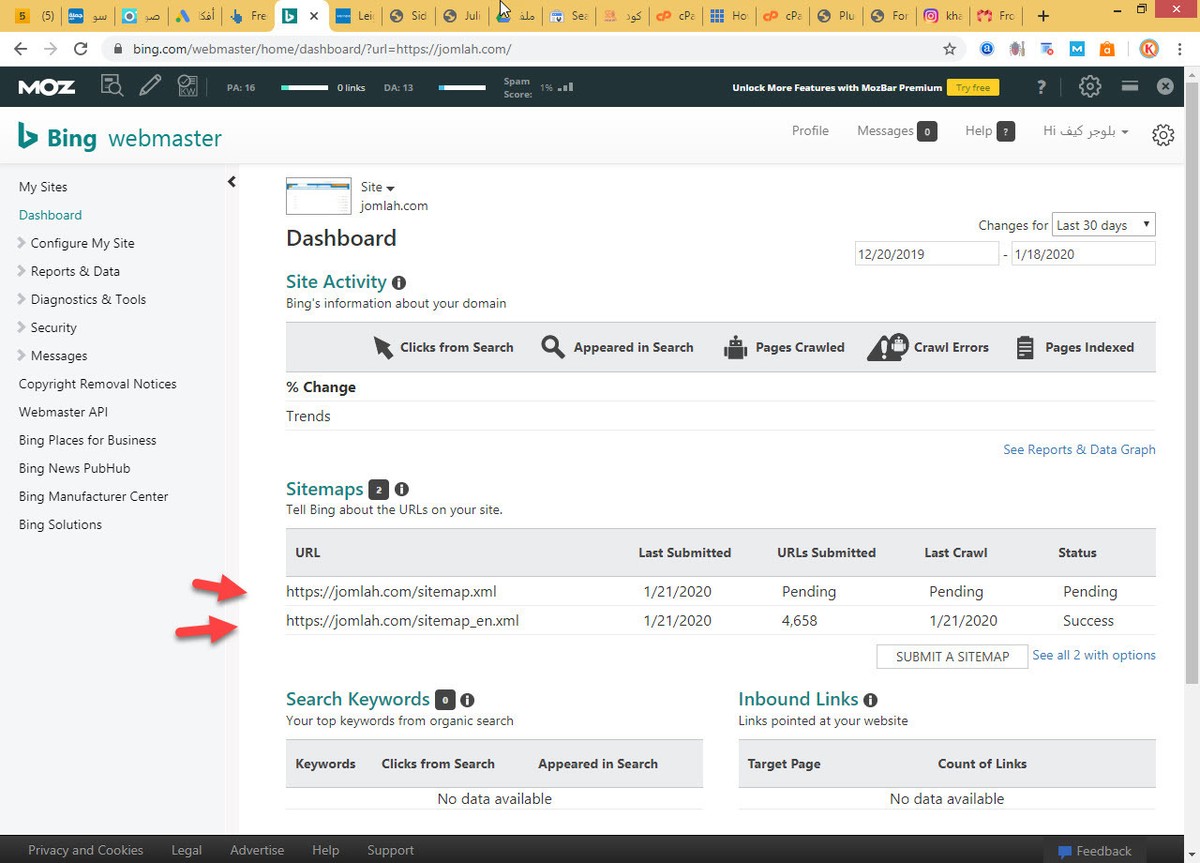This screenshot has width=1200, height=863.
Task: Open Bing Solutions page
Action: [60, 524]
